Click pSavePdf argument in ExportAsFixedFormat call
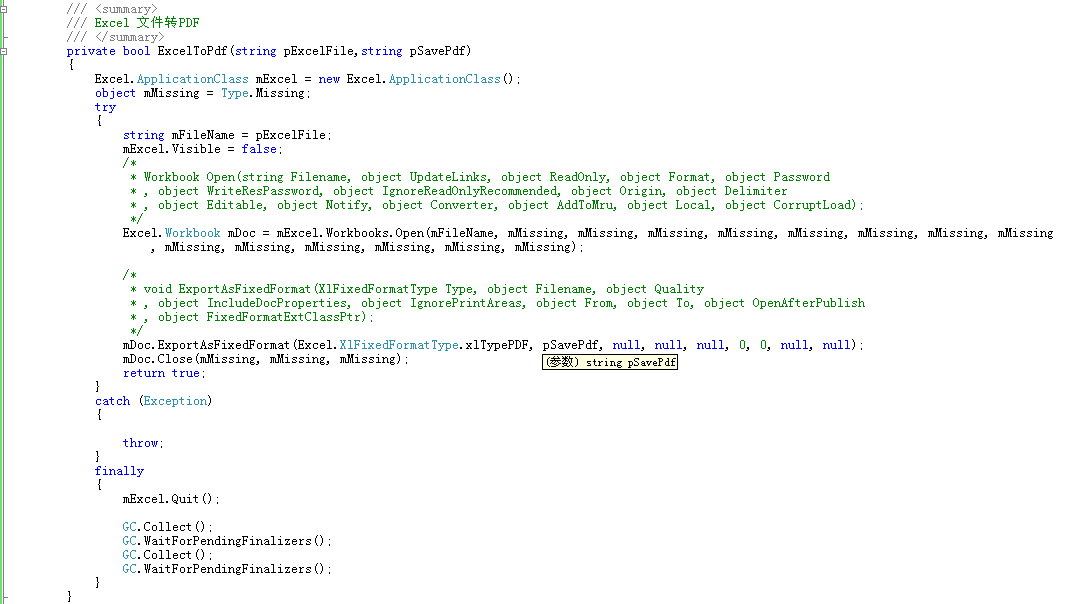1065x604 pixels. [x=571, y=345]
